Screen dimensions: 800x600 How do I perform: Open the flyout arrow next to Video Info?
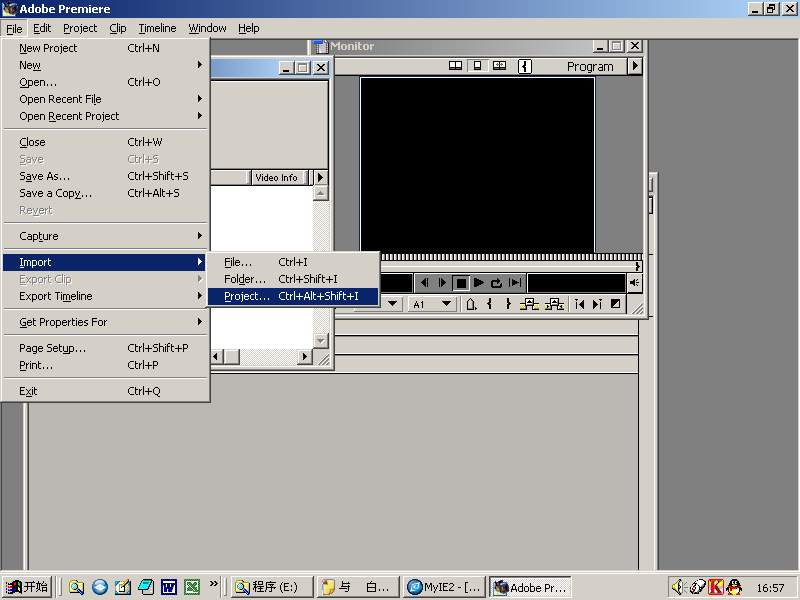(320, 177)
